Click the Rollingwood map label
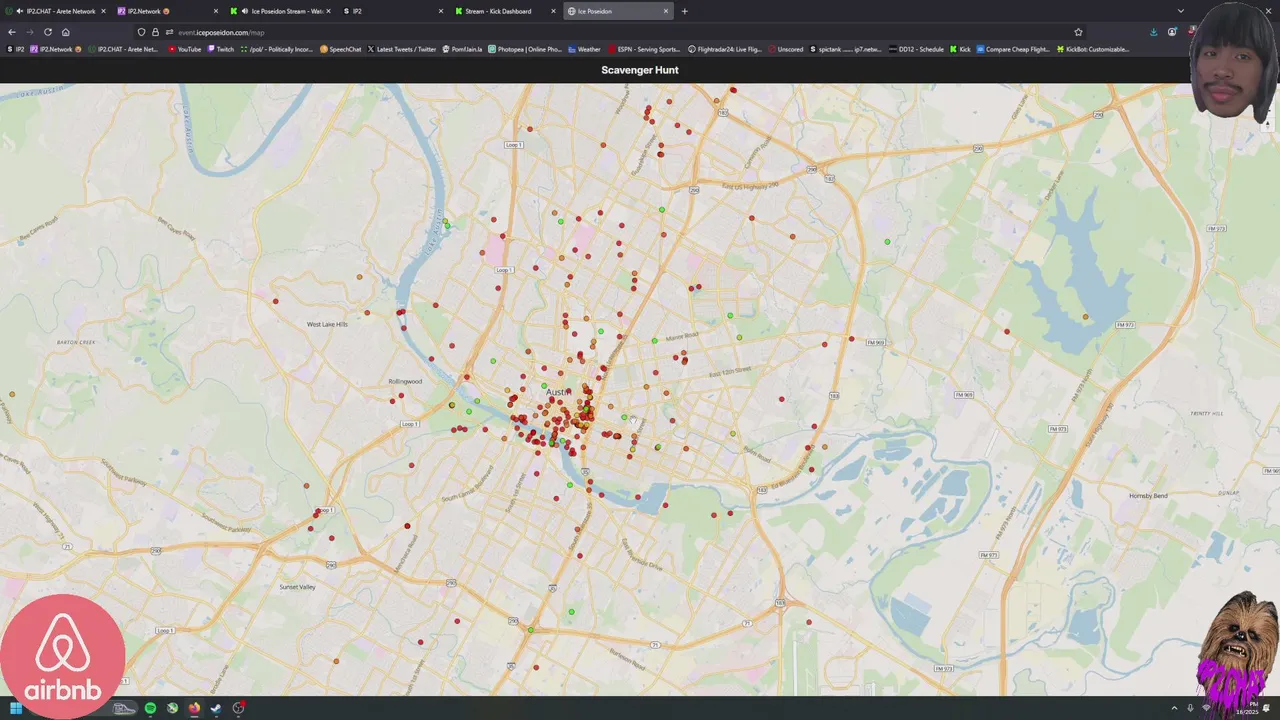 (405, 381)
